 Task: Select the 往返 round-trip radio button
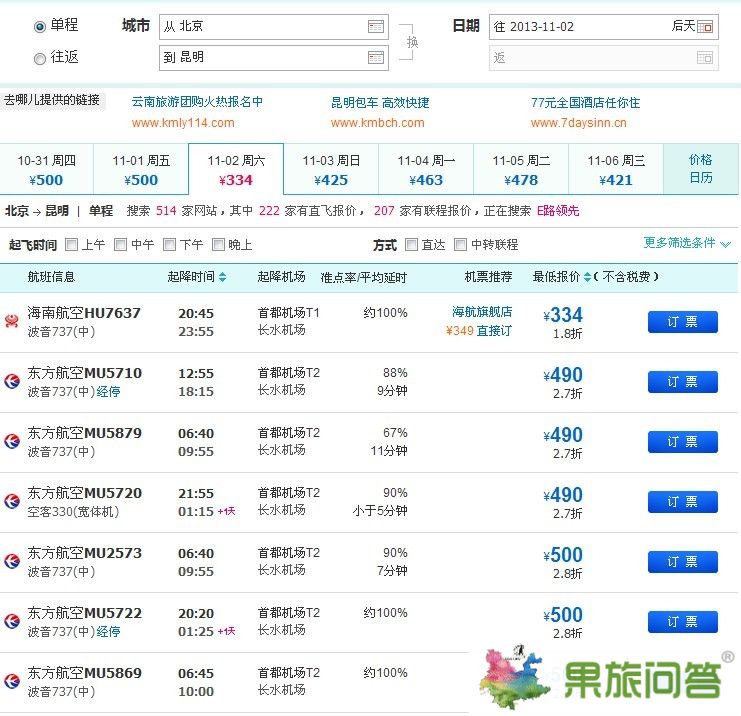[40, 58]
